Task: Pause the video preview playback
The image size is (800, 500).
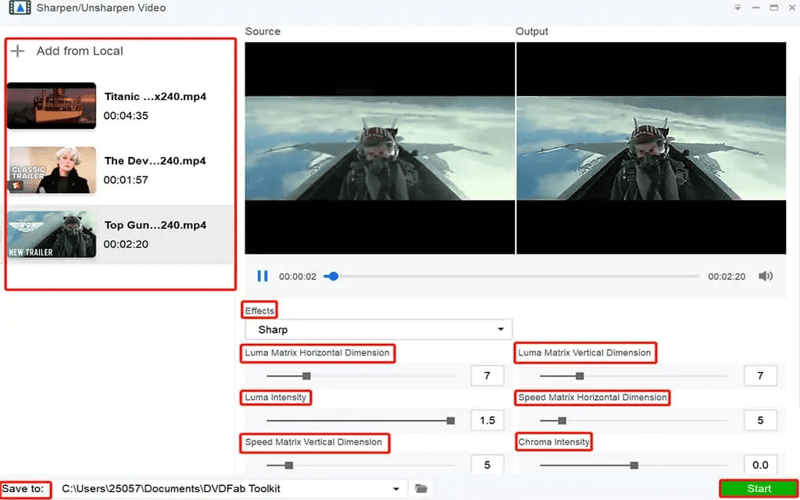Action: [x=262, y=276]
